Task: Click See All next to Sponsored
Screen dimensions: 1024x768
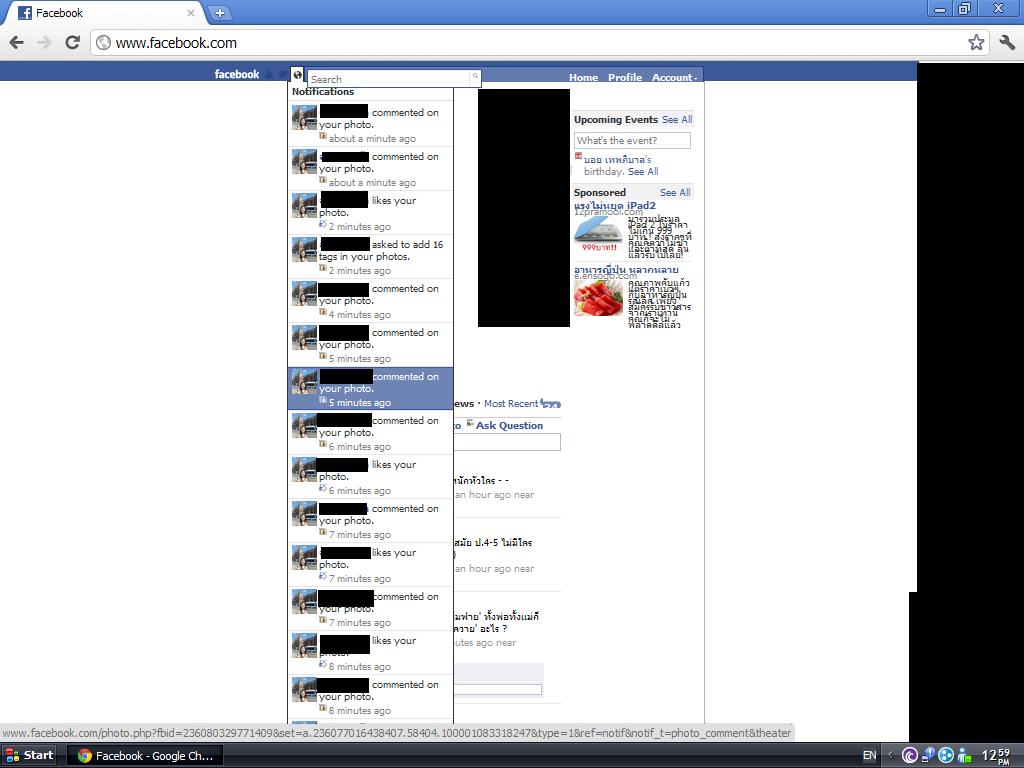Action: coord(675,193)
